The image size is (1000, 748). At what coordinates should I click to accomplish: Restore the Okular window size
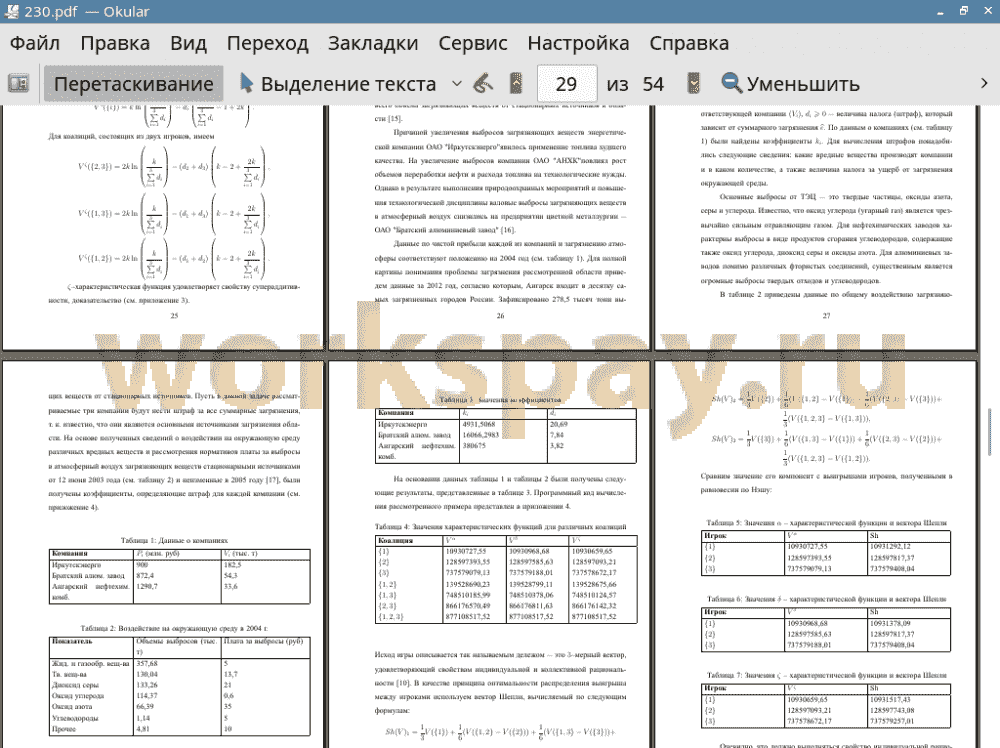[x=964, y=11]
